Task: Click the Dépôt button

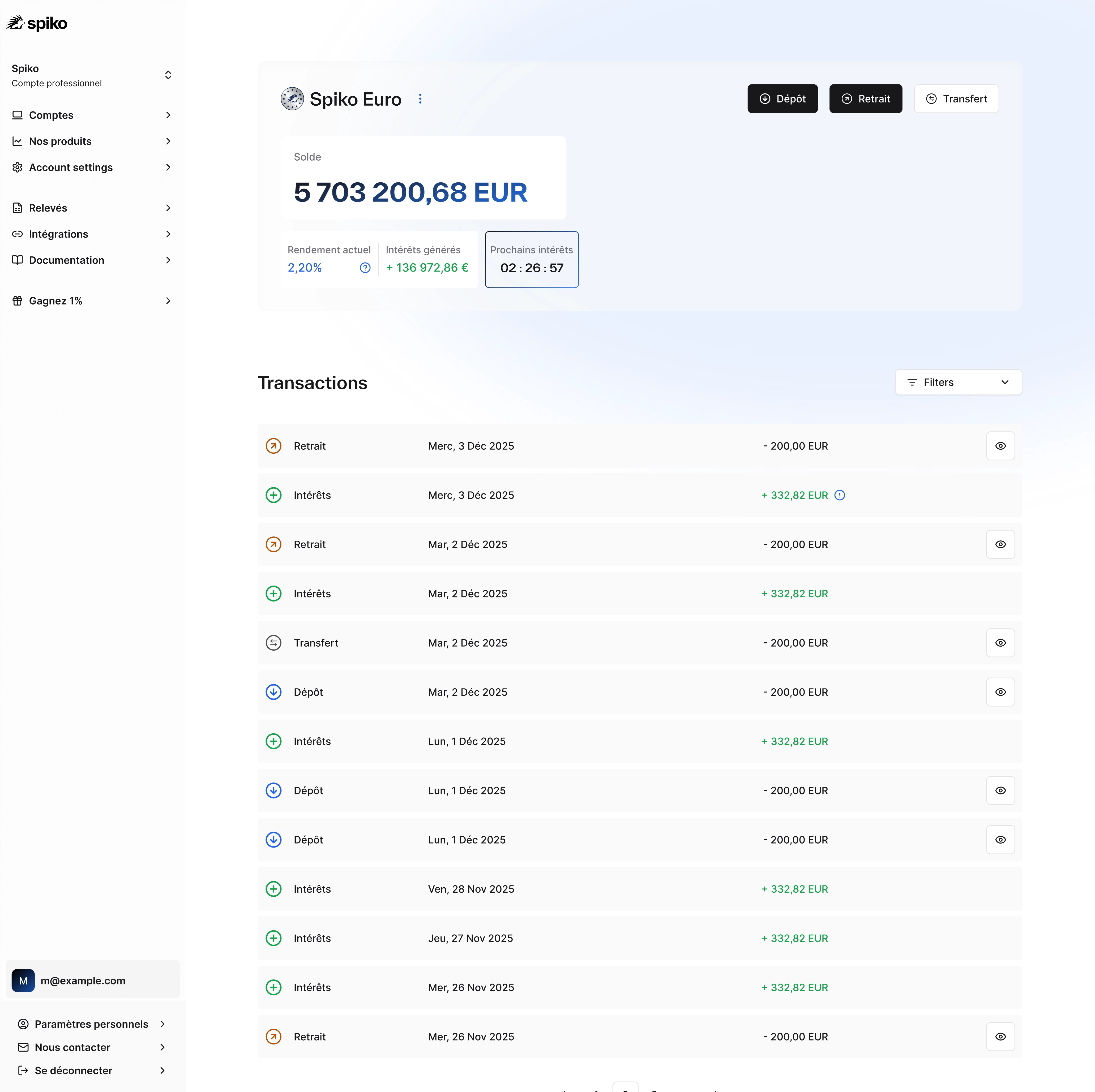Action: 783,98
